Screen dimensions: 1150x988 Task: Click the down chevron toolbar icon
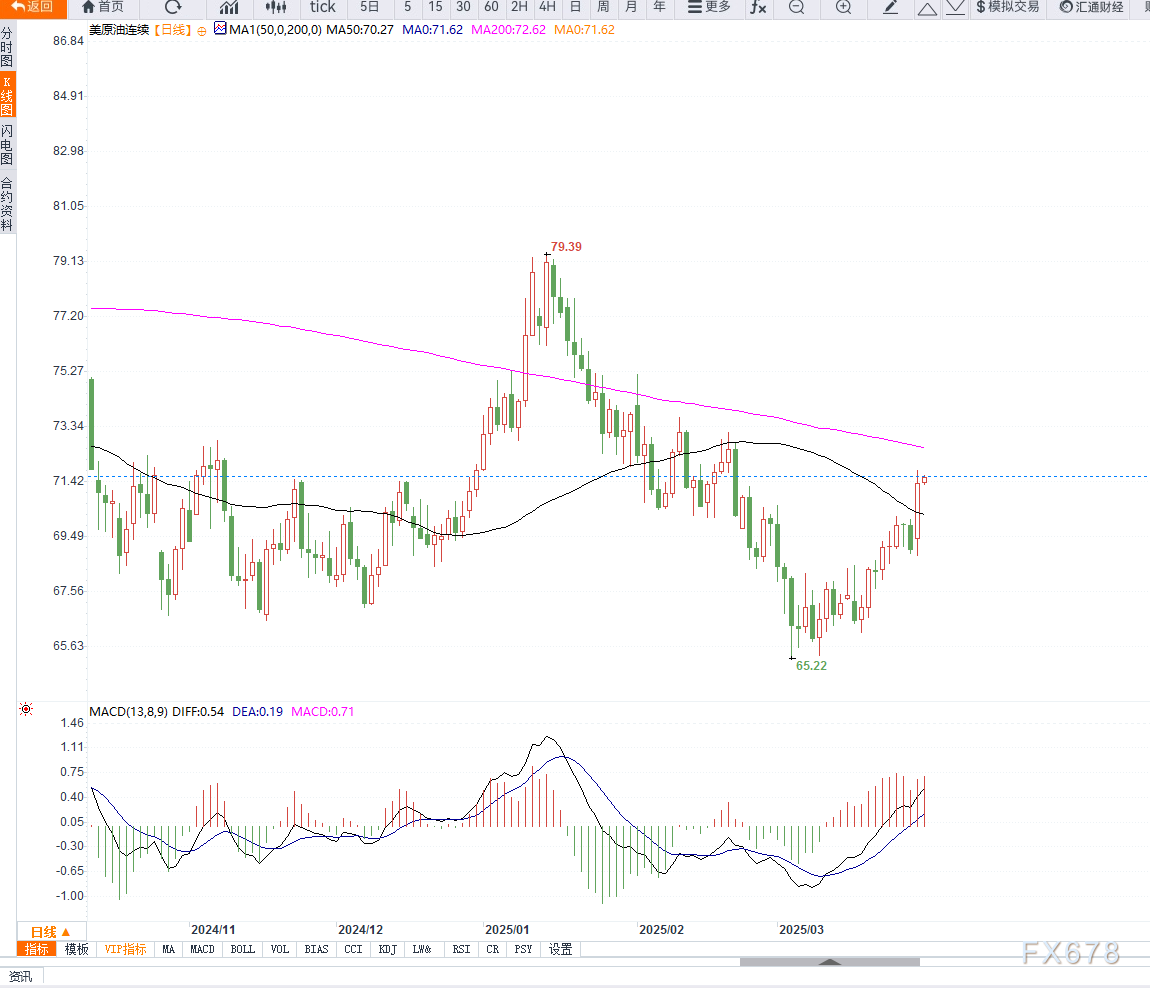pyautogui.click(x=955, y=8)
